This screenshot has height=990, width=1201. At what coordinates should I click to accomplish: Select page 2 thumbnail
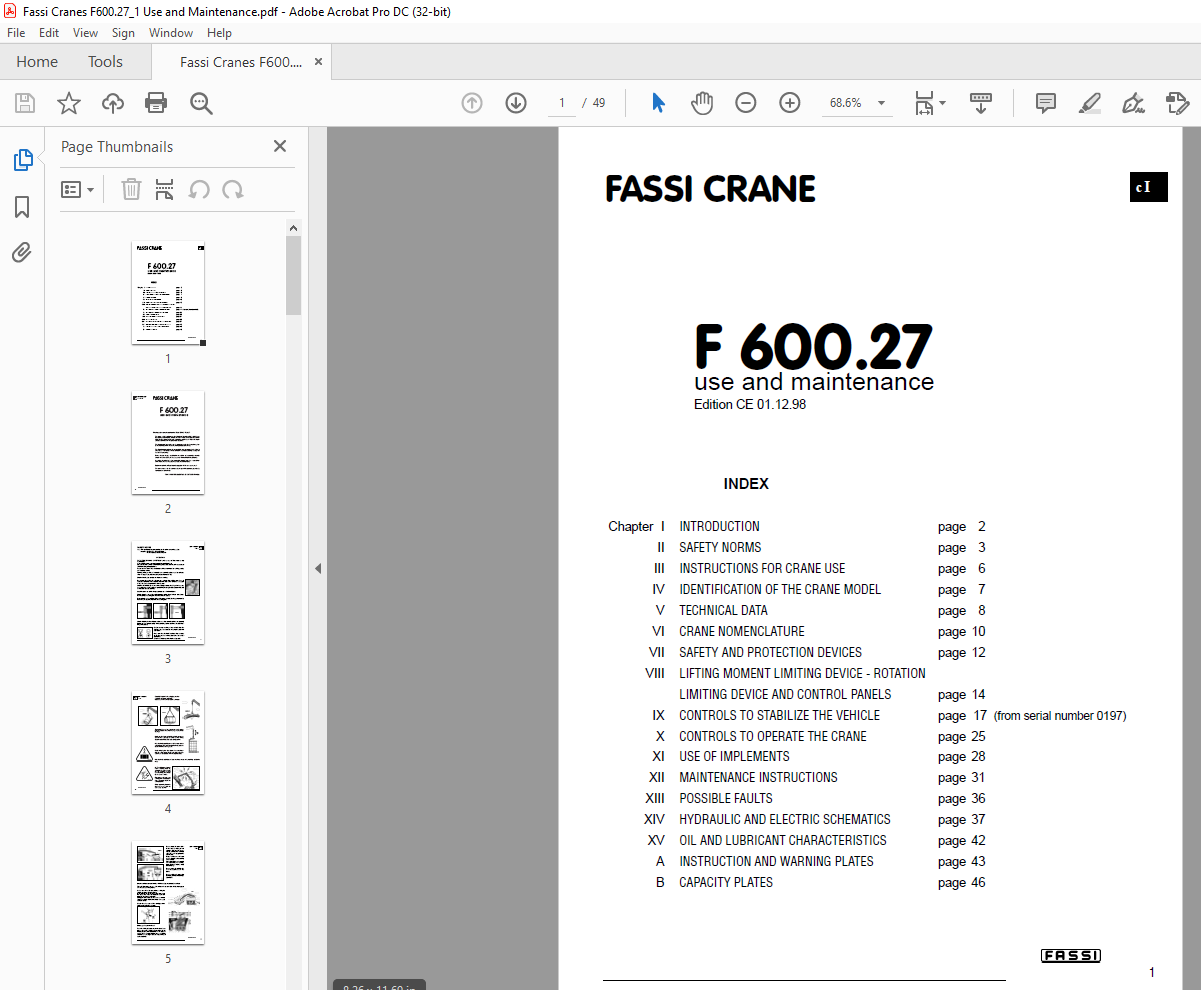point(168,443)
